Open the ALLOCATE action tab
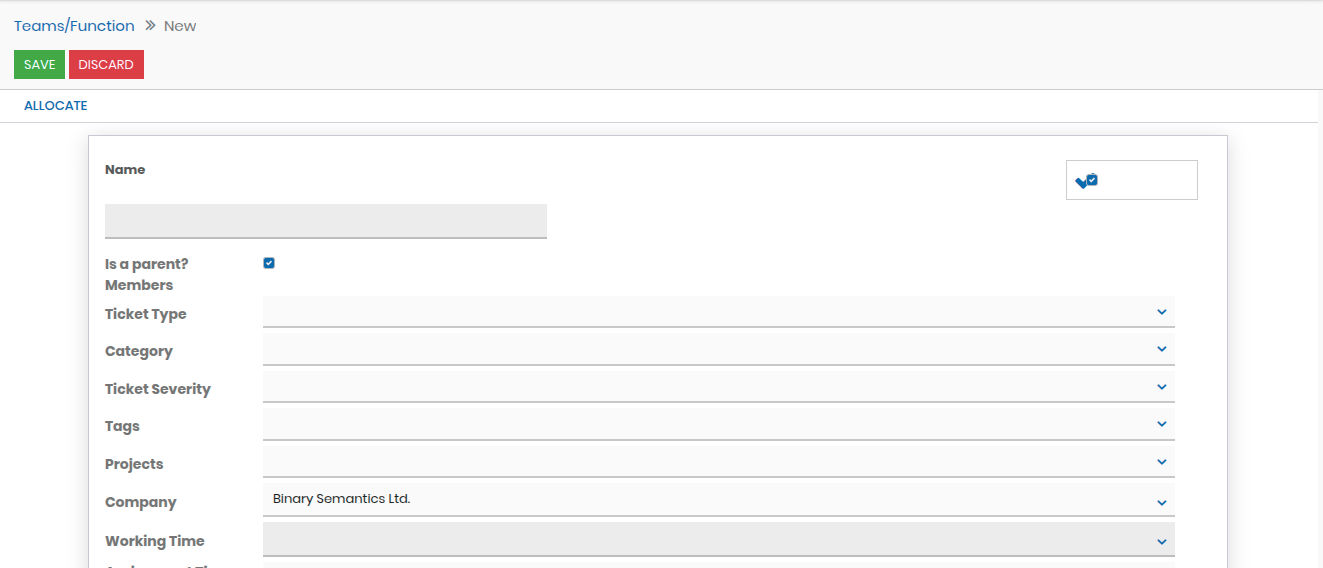This screenshot has height=568, width=1323. point(56,106)
